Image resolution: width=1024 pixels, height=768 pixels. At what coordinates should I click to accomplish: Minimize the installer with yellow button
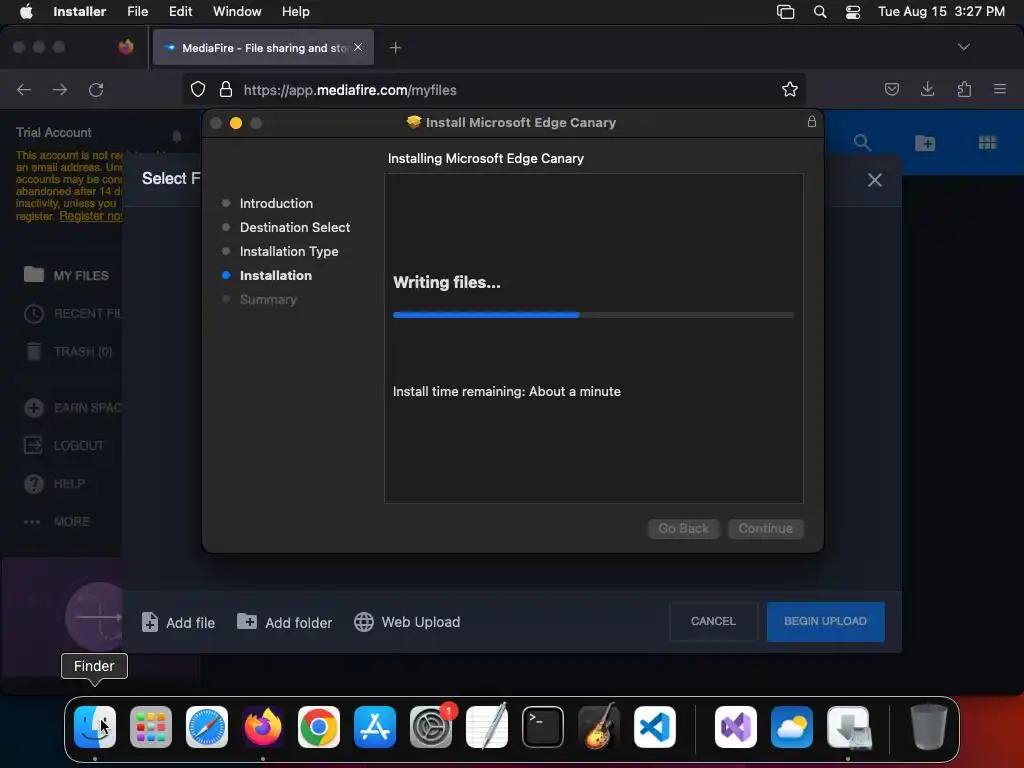236,123
